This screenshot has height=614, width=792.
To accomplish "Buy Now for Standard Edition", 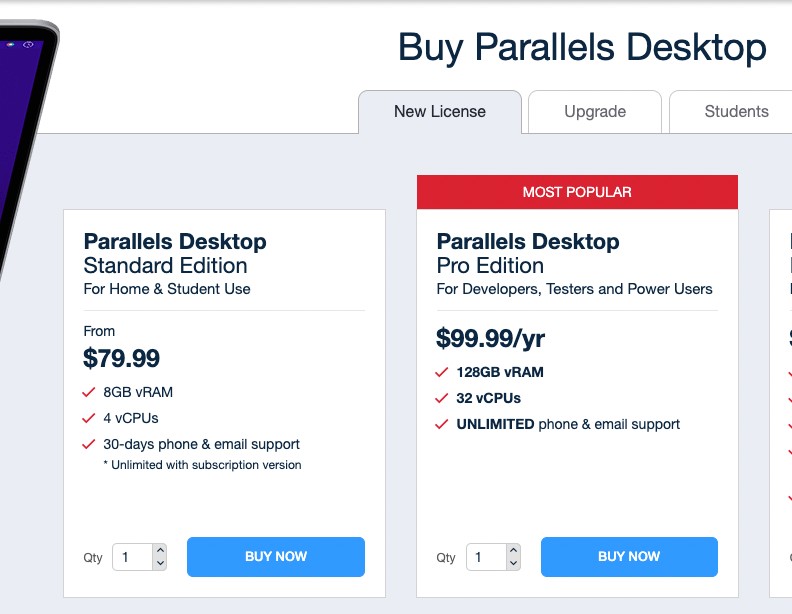I will pos(276,556).
